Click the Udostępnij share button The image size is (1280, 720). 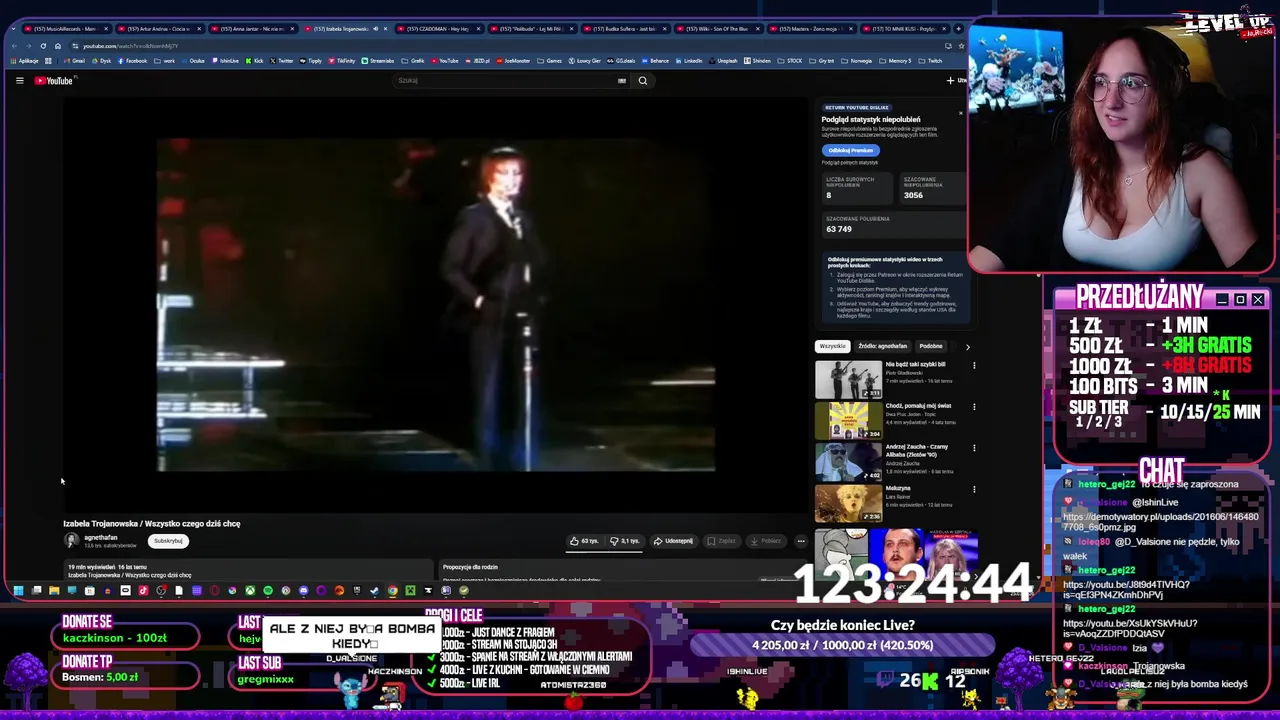click(x=673, y=541)
